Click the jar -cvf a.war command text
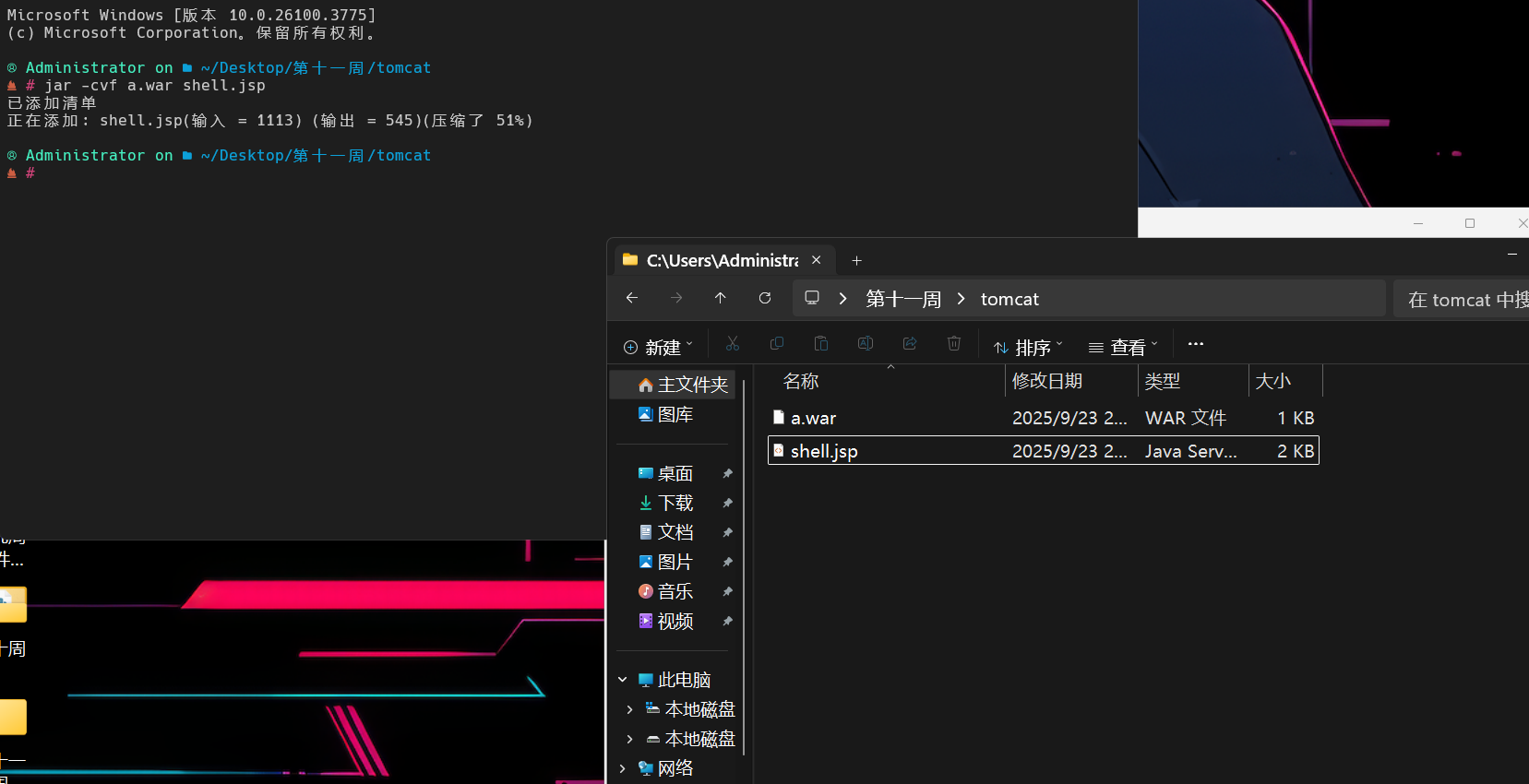 pos(155,85)
